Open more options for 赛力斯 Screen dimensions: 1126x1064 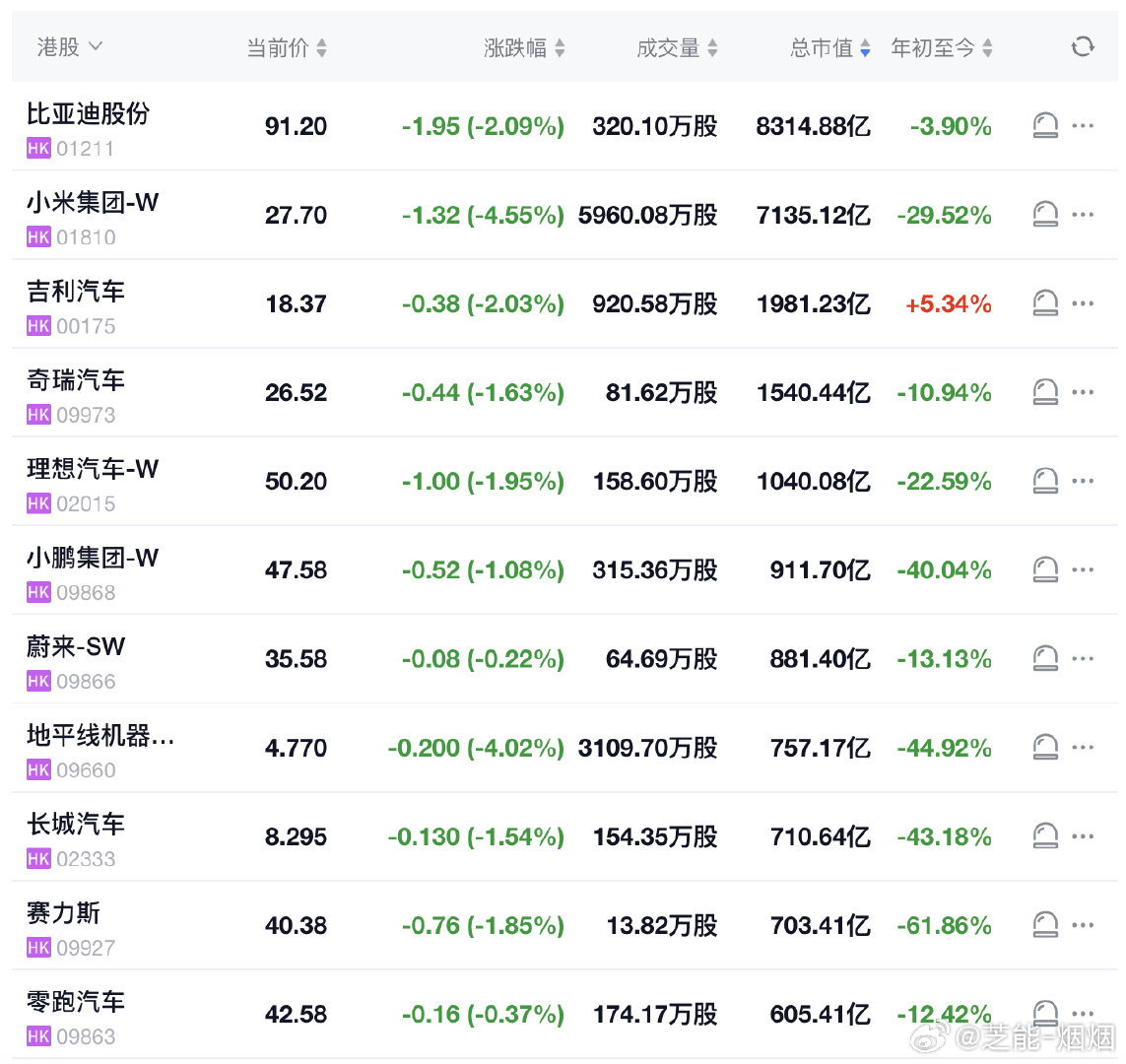[x=1083, y=925]
